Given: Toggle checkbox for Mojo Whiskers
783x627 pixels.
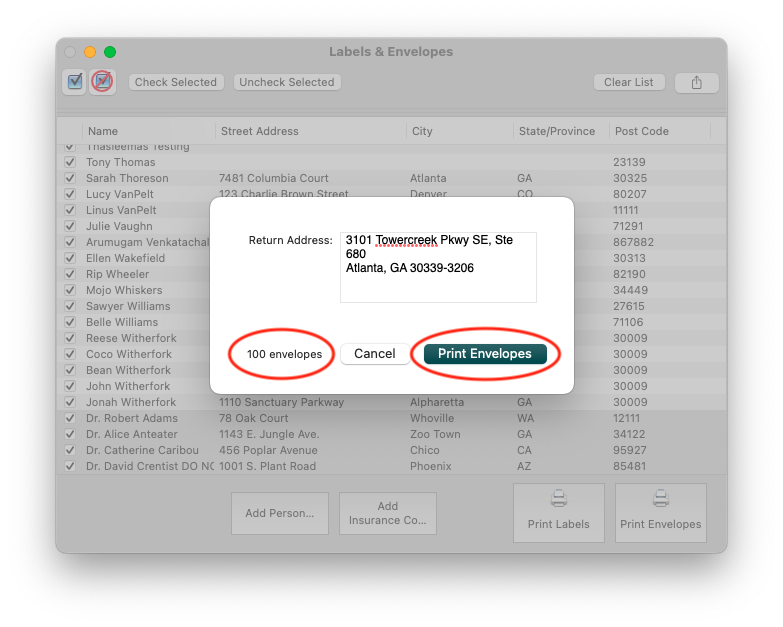Looking at the screenshot, I should coord(70,290).
